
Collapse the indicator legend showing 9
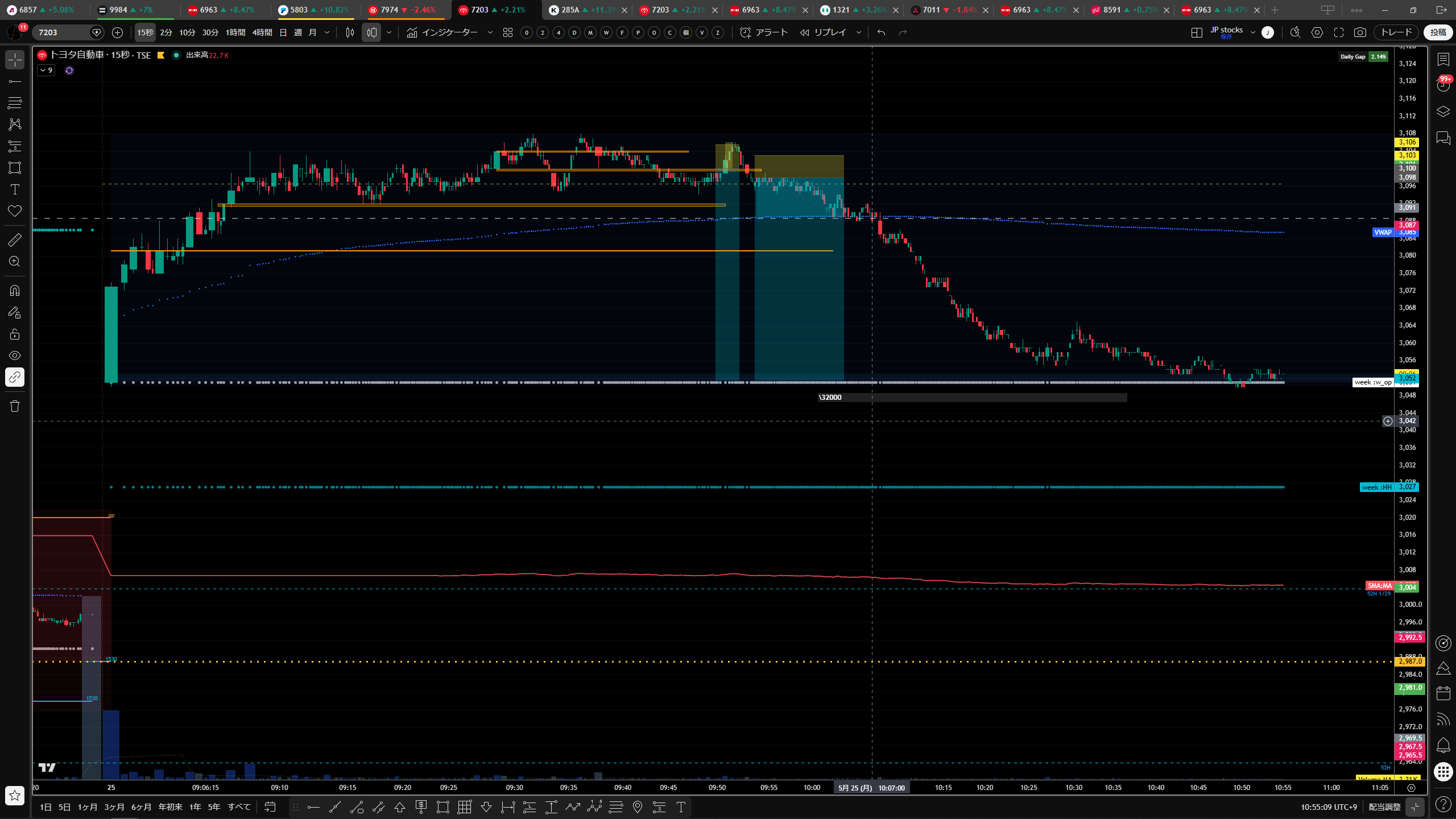pos(46,71)
